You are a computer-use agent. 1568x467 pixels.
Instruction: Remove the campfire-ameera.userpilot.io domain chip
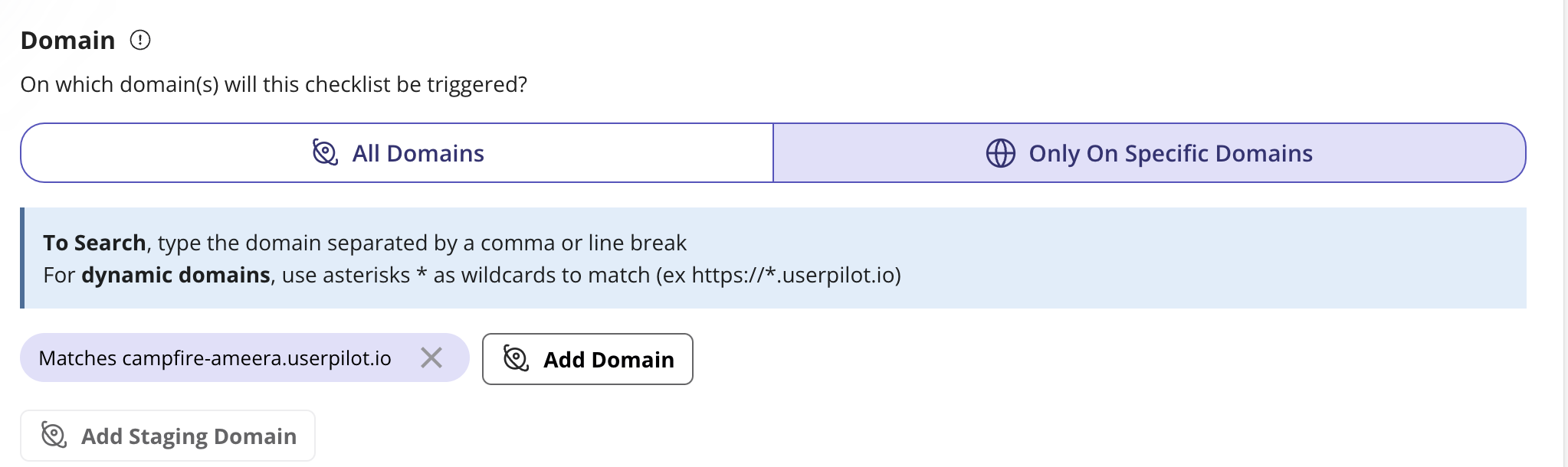pos(431,358)
